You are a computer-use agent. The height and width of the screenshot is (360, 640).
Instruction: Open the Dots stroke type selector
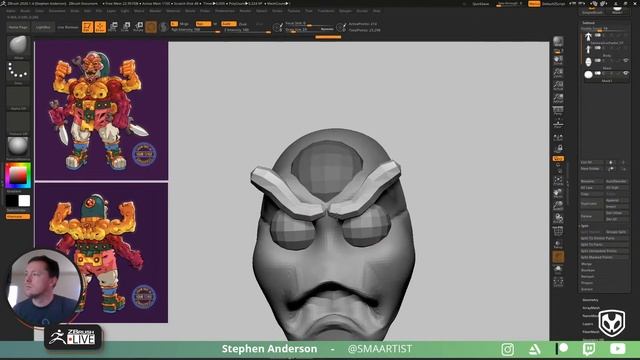(18, 72)
